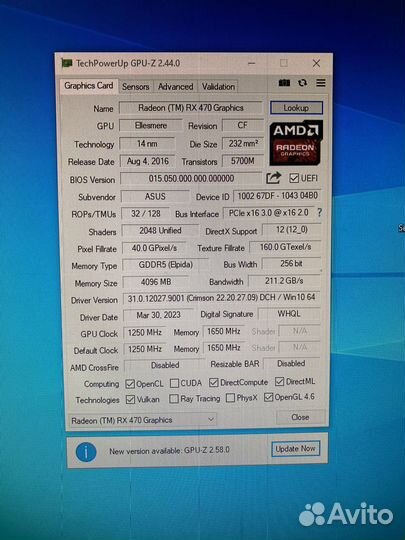Open the Radeon RX 470 GPU selector dropdown
Image resolution: width=405 pixels, height=540 pixels.
coord(142,420)
